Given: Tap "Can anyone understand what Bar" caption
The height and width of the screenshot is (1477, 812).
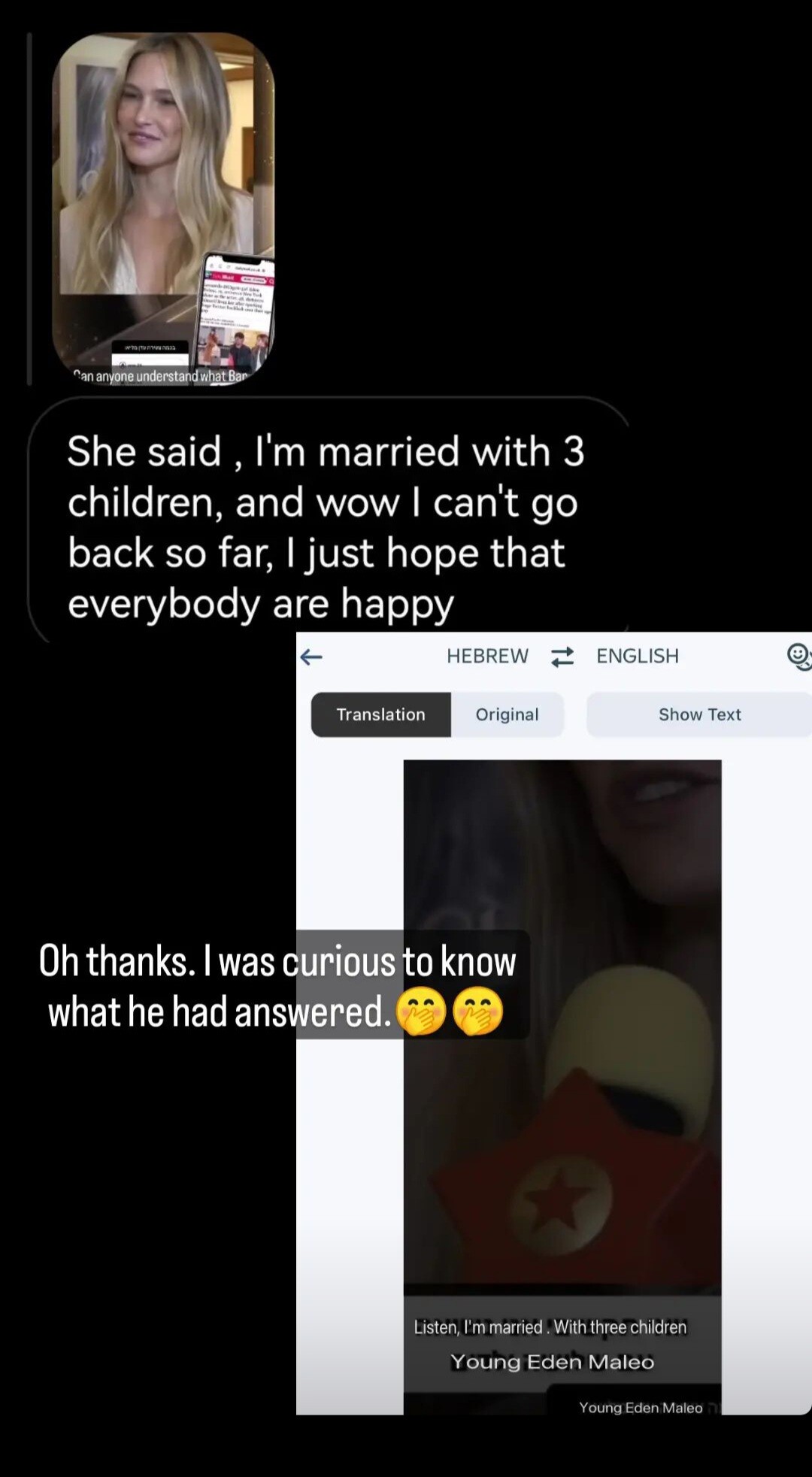Looking at the screenshot, I should (160, 376).
